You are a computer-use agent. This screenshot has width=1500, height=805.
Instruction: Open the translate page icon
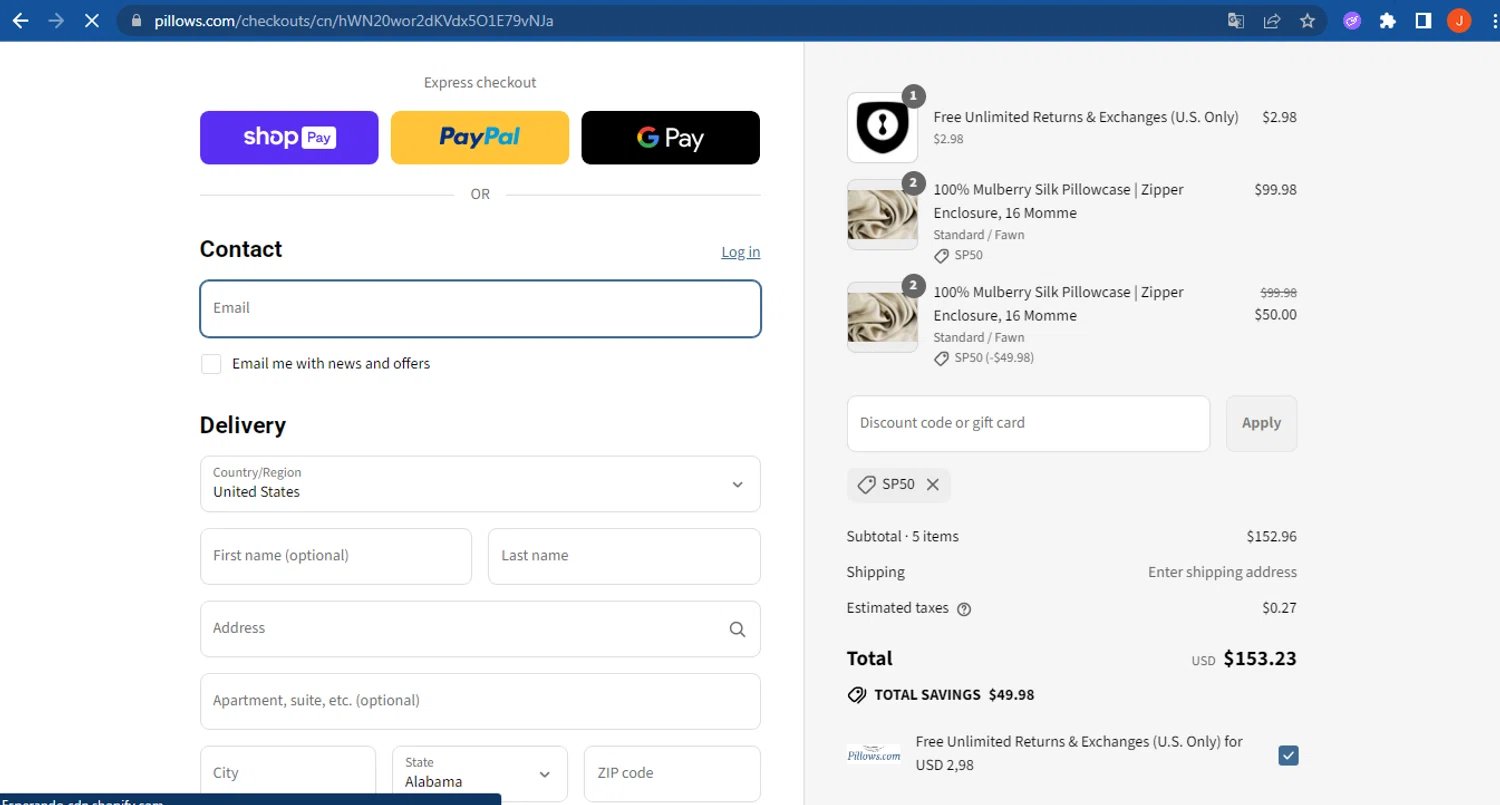click(x=1236, y=20)
